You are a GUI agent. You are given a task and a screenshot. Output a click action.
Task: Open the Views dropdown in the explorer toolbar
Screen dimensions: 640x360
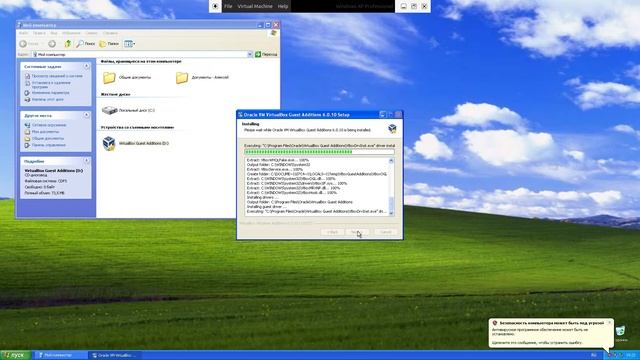click(129, 44)
